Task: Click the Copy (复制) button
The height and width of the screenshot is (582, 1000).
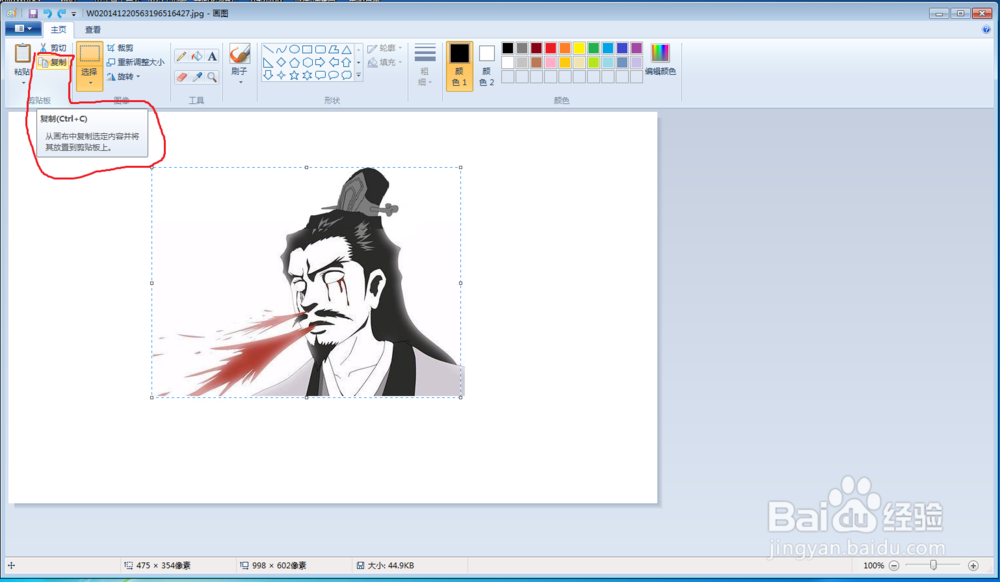Action: pos(52,62)
